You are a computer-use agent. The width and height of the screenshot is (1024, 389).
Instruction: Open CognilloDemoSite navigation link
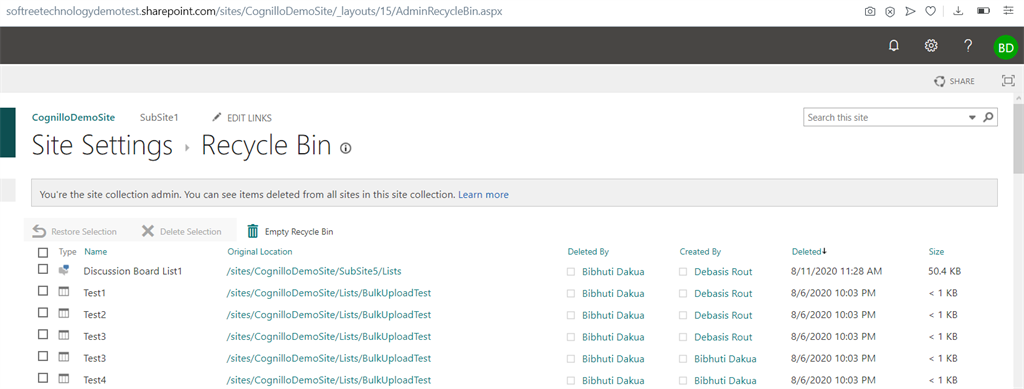(x=73, y=117)
